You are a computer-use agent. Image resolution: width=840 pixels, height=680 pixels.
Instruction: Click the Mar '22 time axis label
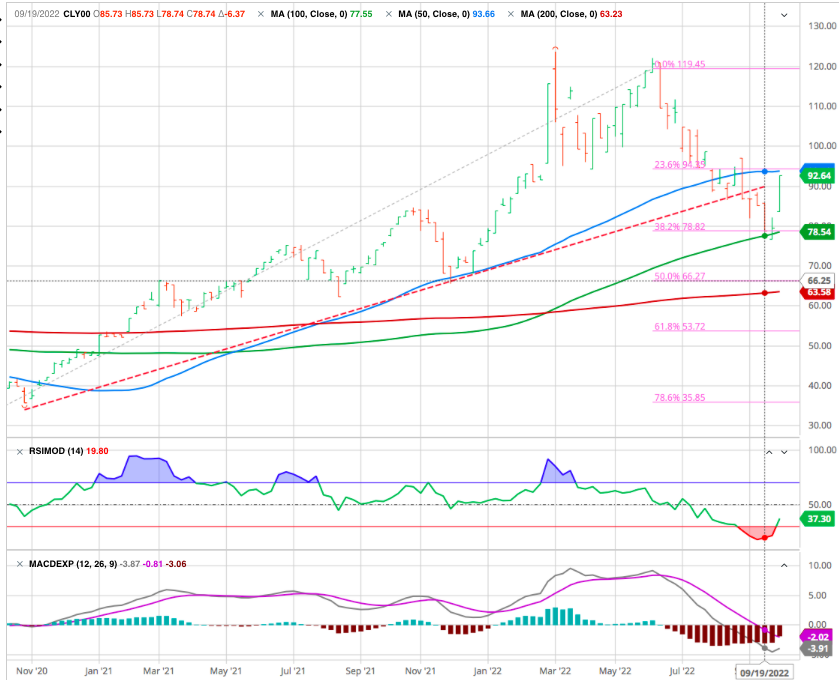555,671
